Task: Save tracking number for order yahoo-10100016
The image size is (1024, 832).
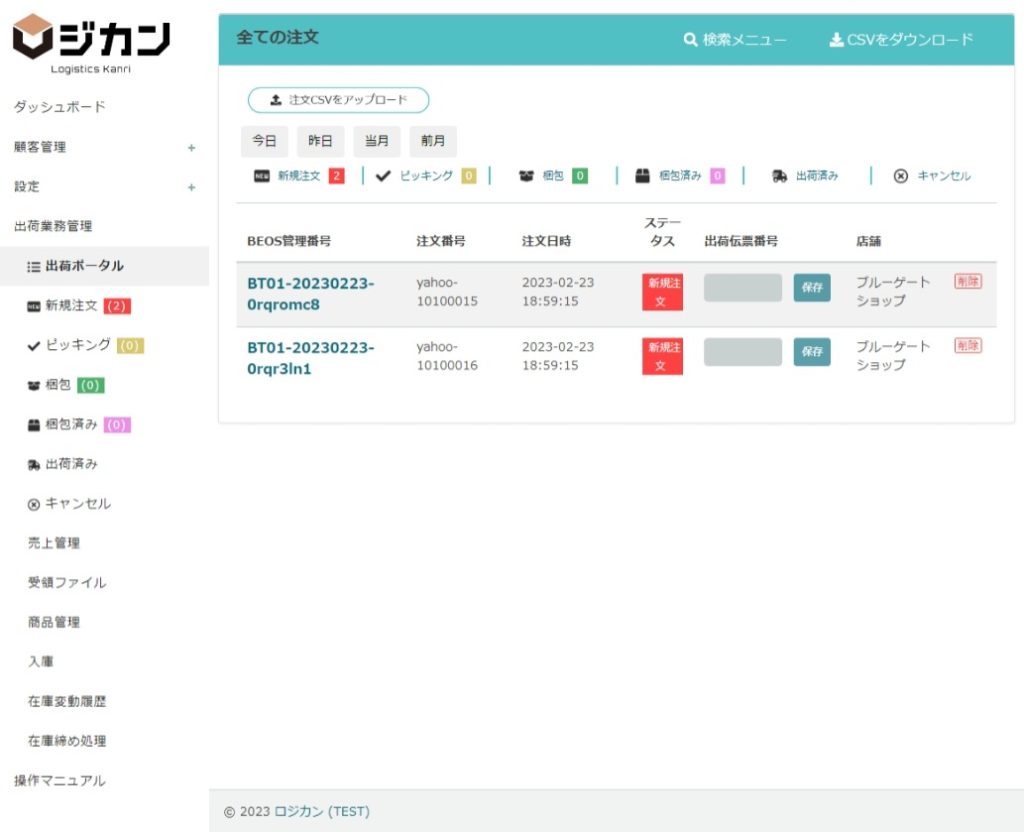Action: click(811, 352)
